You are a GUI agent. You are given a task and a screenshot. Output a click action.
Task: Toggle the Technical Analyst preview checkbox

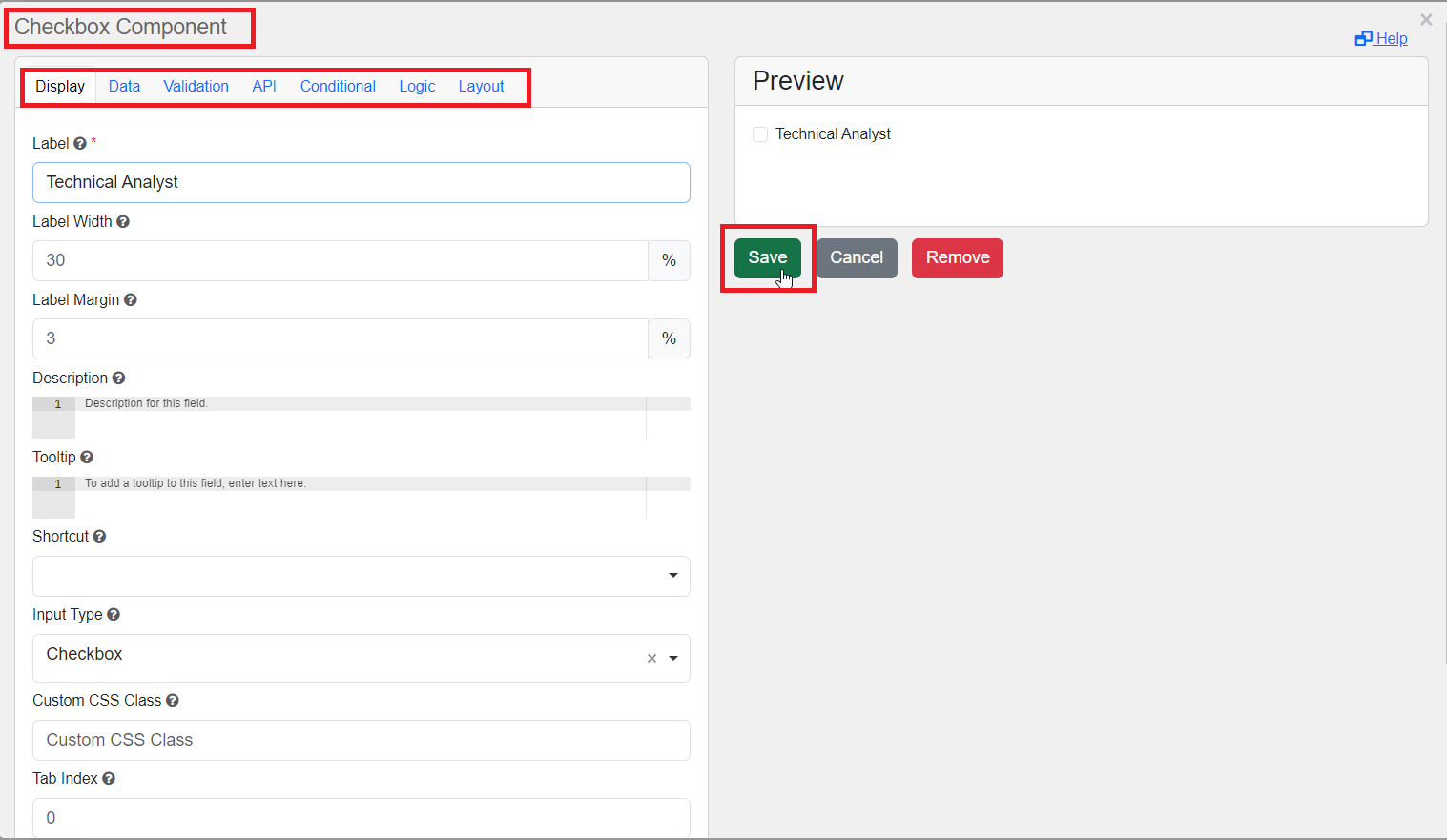click(760, 134)
